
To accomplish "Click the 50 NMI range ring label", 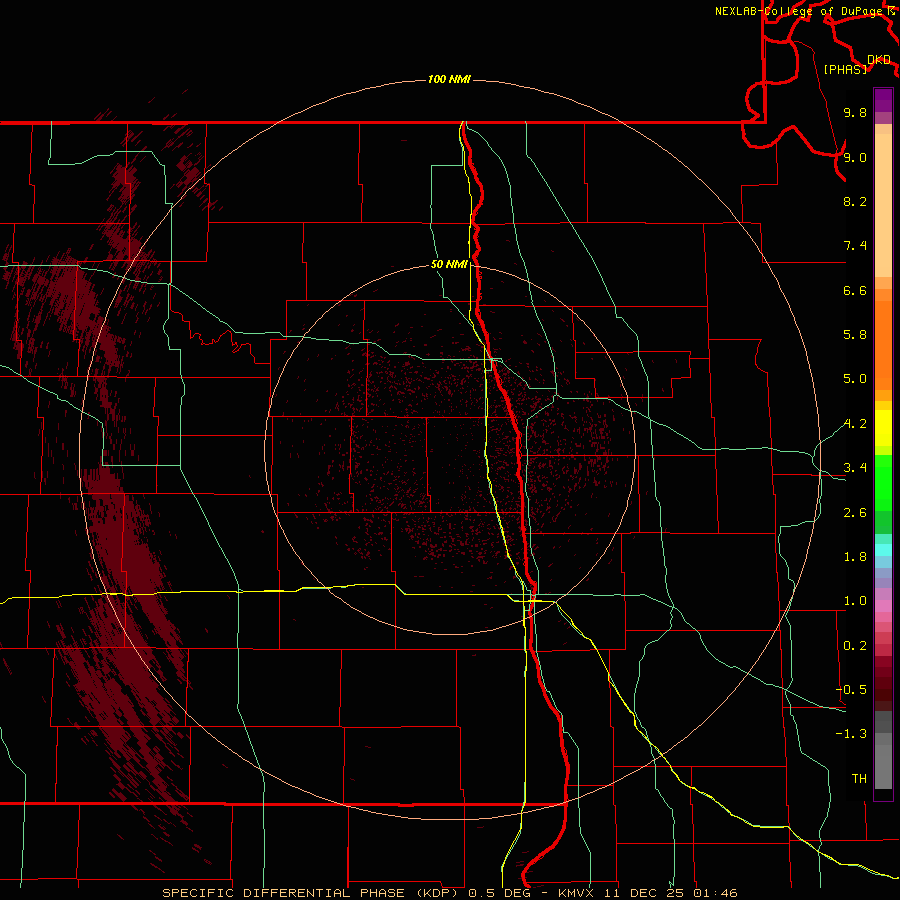I will tap(449, 264).
